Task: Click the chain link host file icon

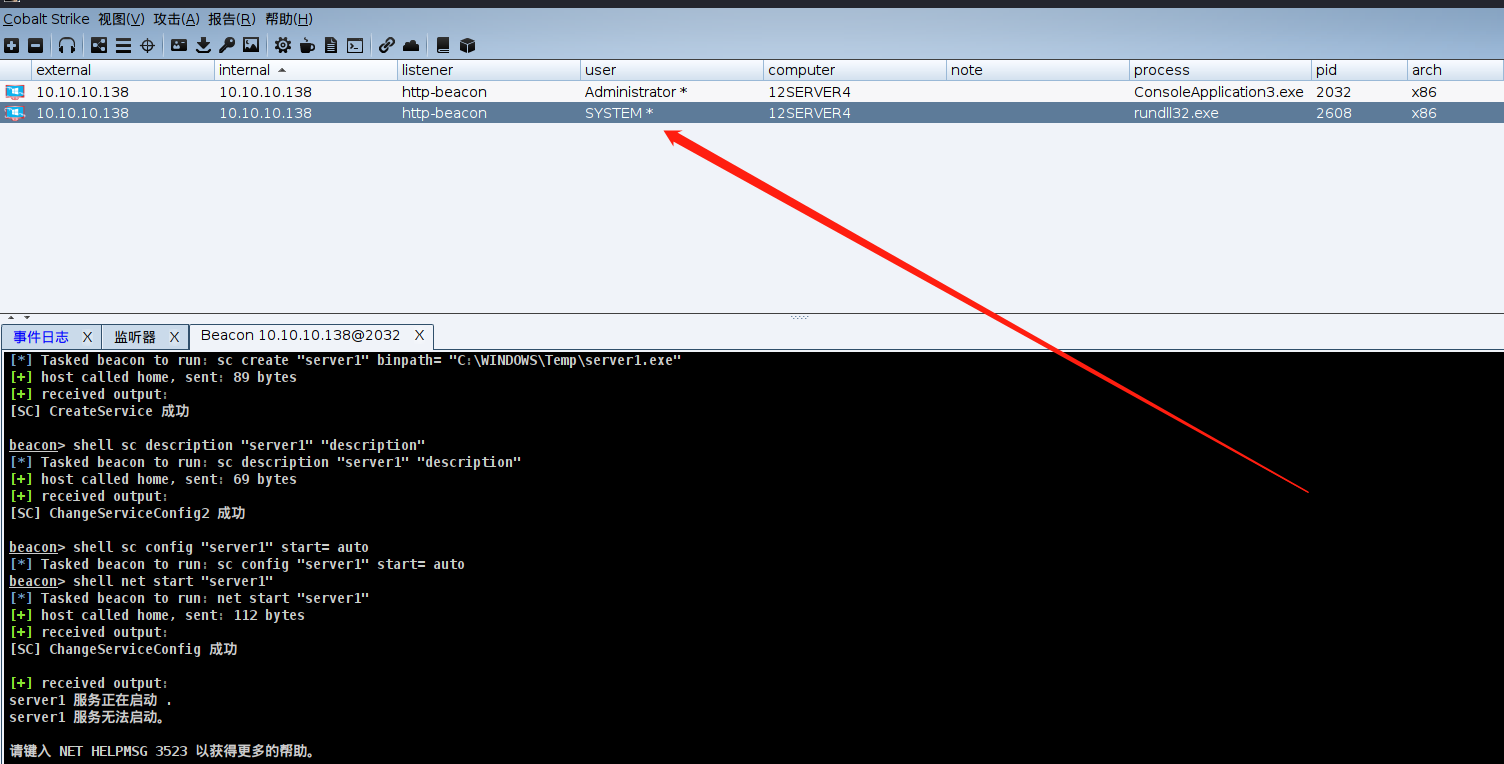Action: pyautogui.click(x=387, y=45)
